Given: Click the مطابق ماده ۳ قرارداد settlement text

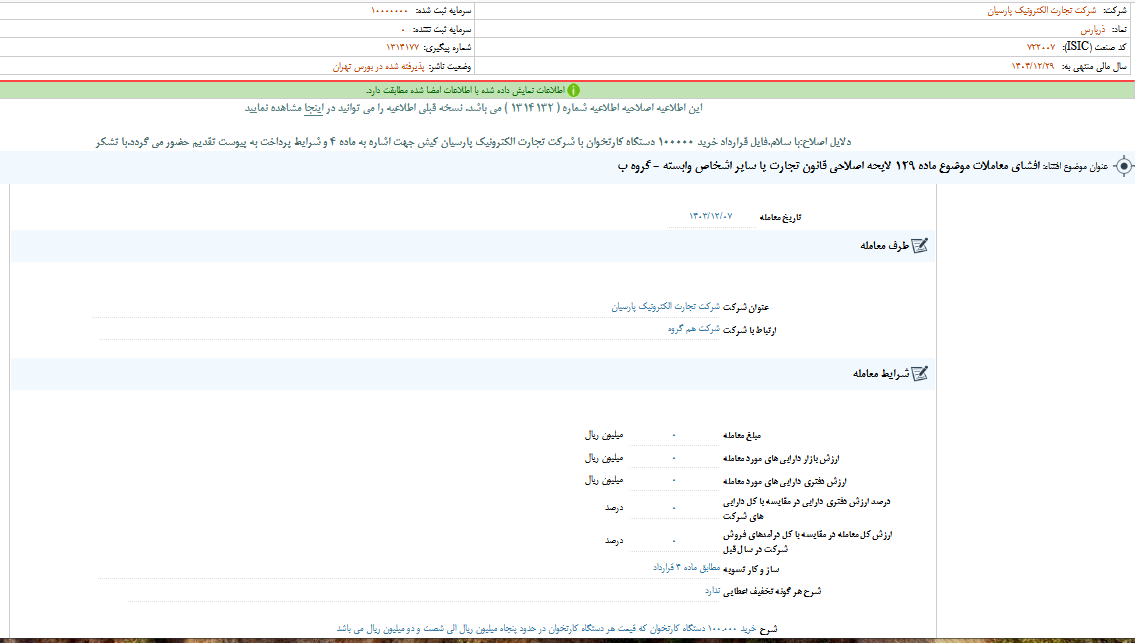Looking at the screenshot, I should tap(689, 567).
